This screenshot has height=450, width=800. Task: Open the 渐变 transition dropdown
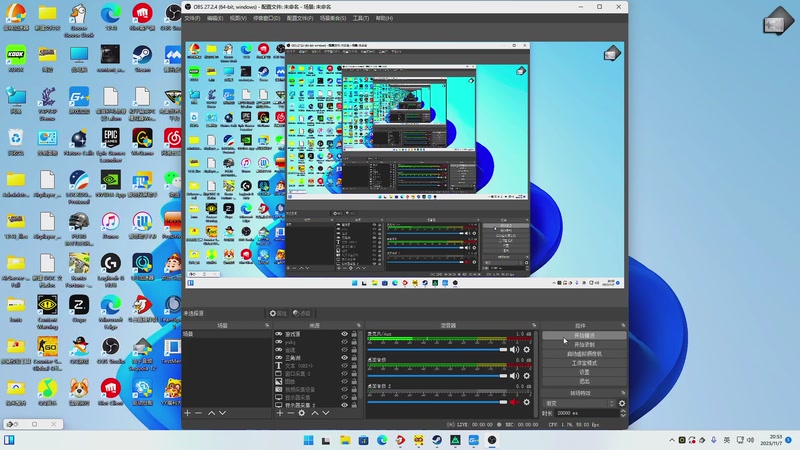click(x=580, y=403)
